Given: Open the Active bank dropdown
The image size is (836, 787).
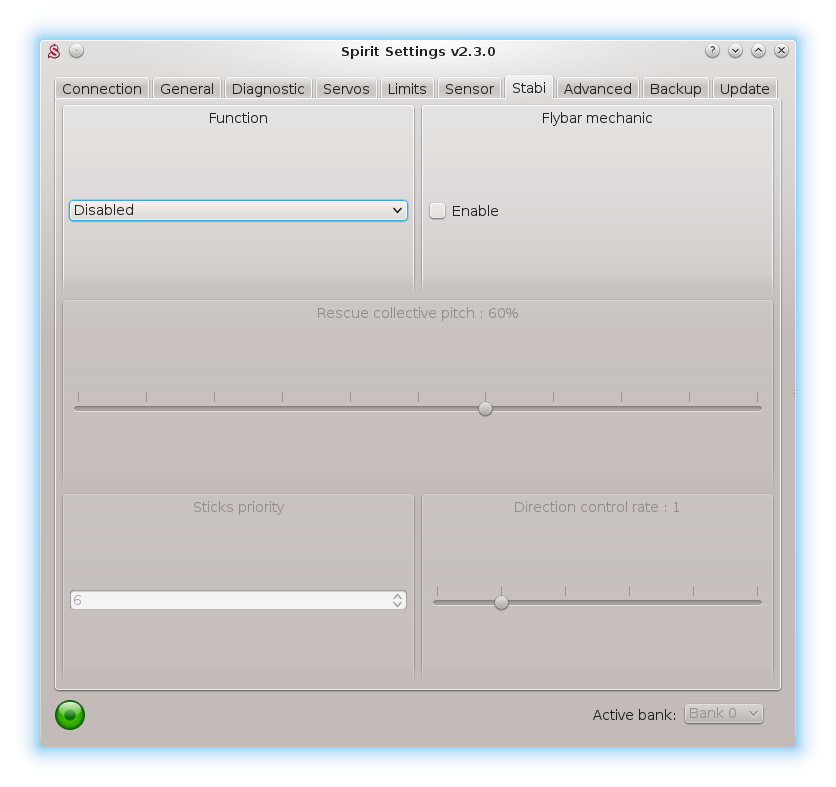Looking at the screenshot, I should pos(723,713).
